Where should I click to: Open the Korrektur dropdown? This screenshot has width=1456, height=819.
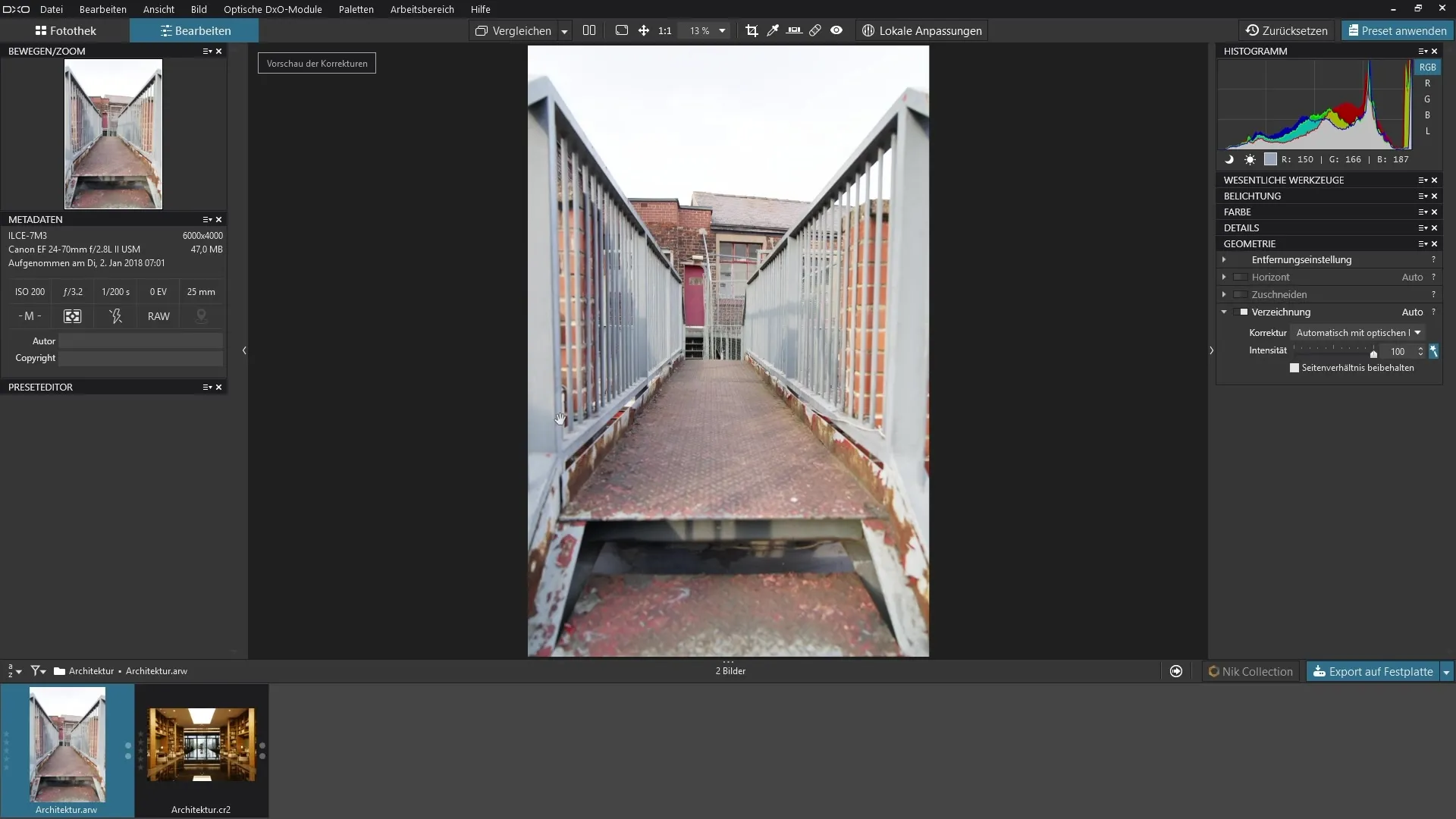[x=1358, y=333]
